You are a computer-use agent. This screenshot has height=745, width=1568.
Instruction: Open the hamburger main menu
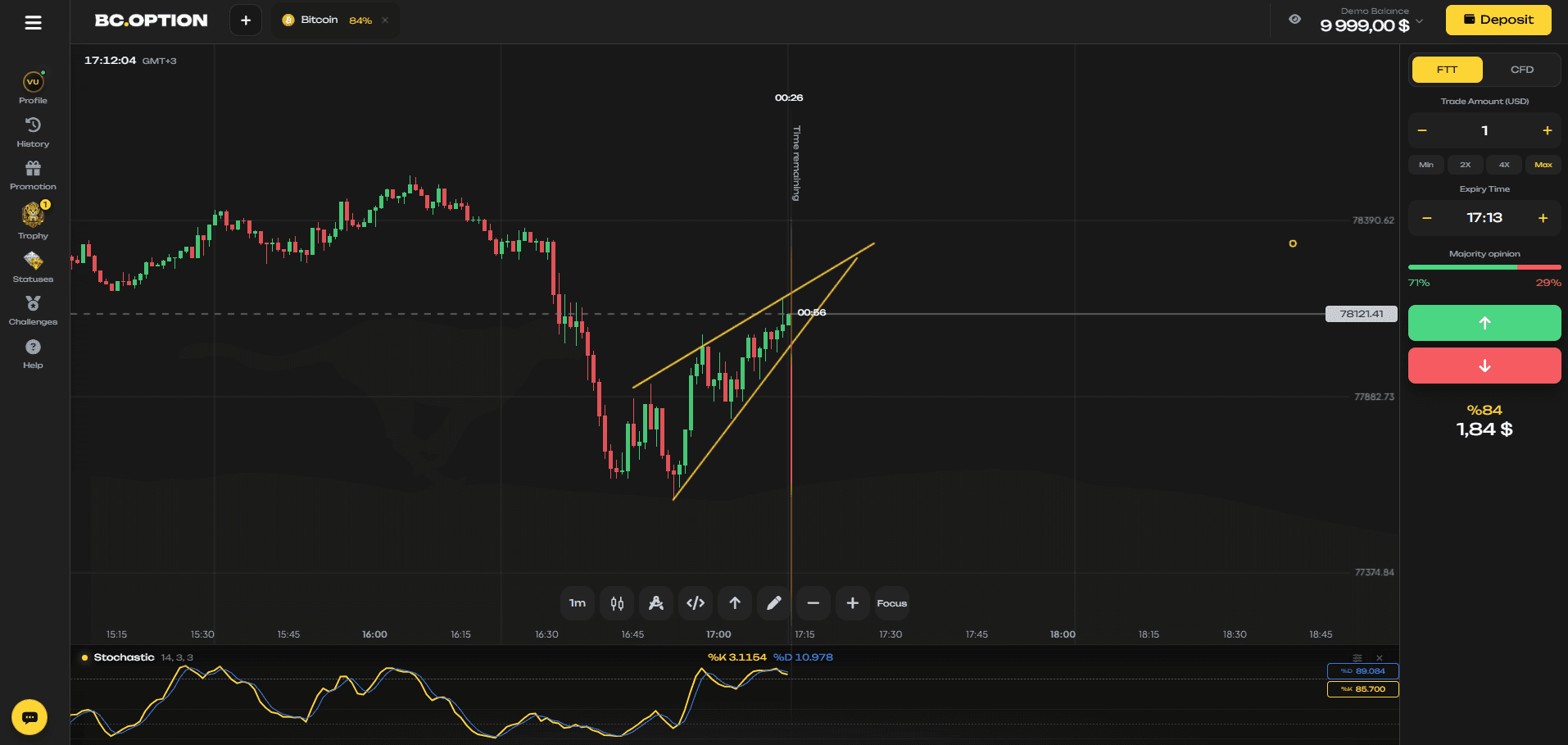point(33,22)
